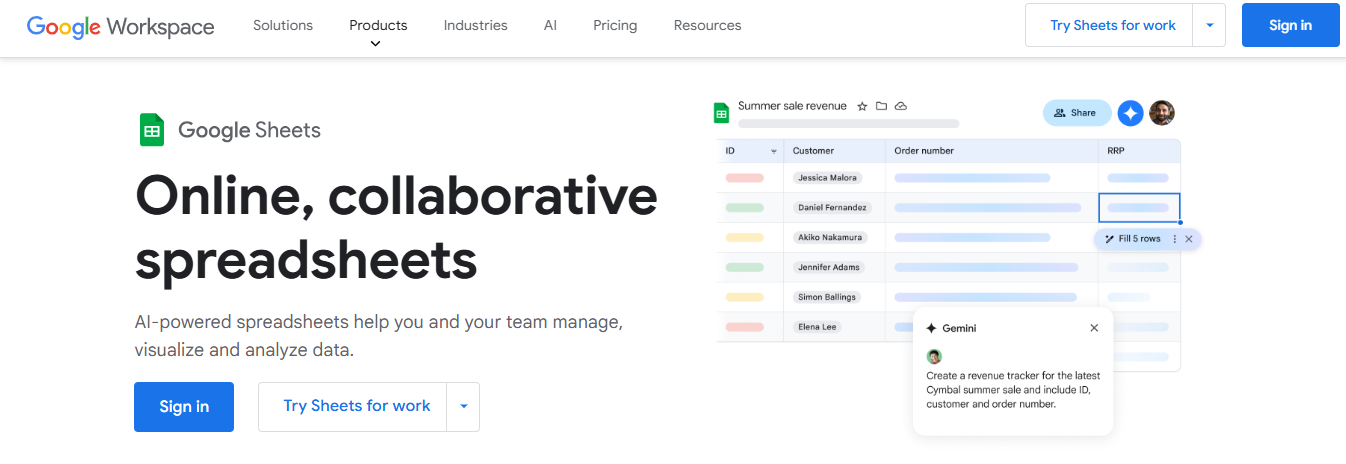1346x464 pixels.
Task: Click the Gemini sparkle icon in card
Action: coord(932,328)
